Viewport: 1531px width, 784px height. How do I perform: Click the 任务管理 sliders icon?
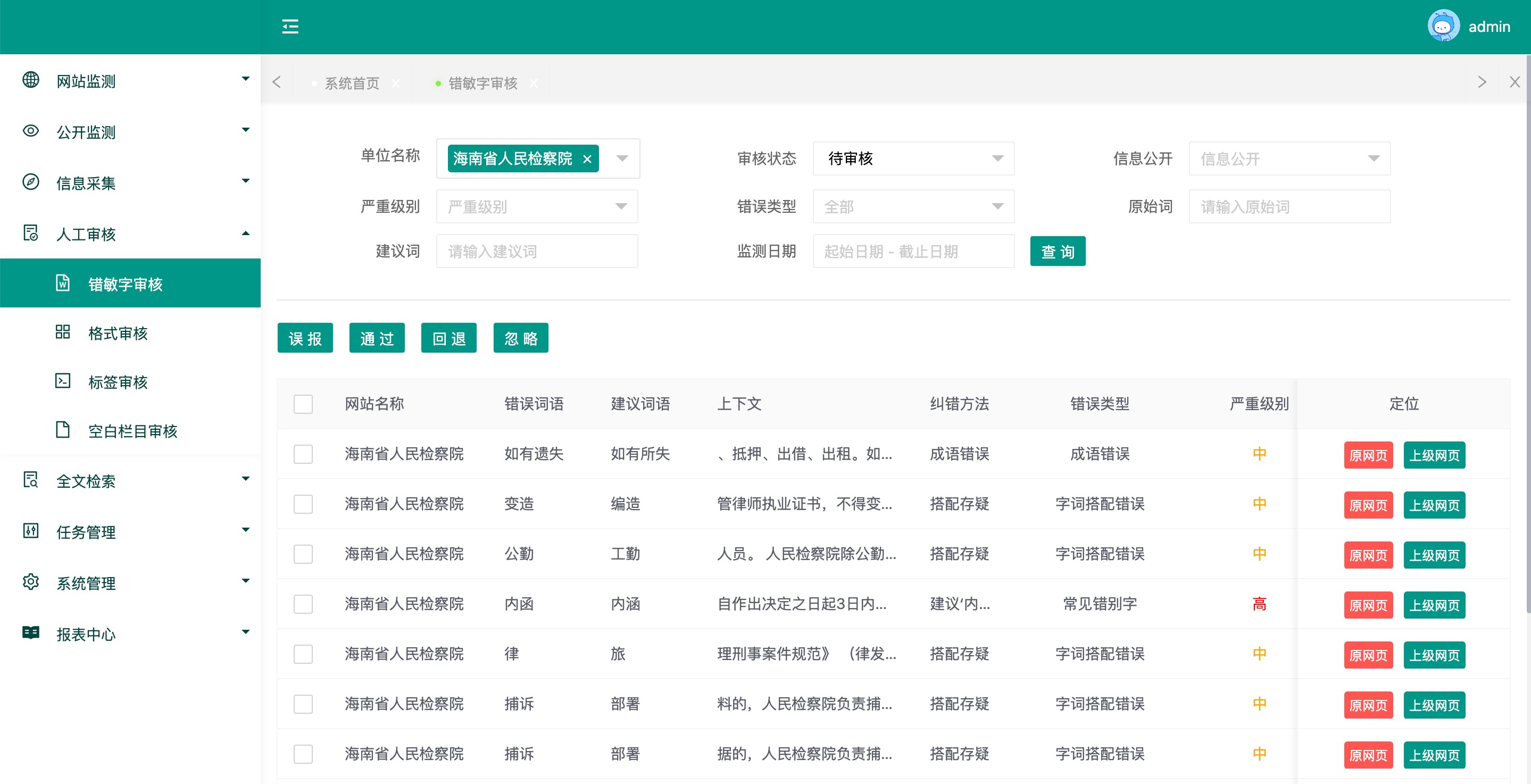click(31, 531)
